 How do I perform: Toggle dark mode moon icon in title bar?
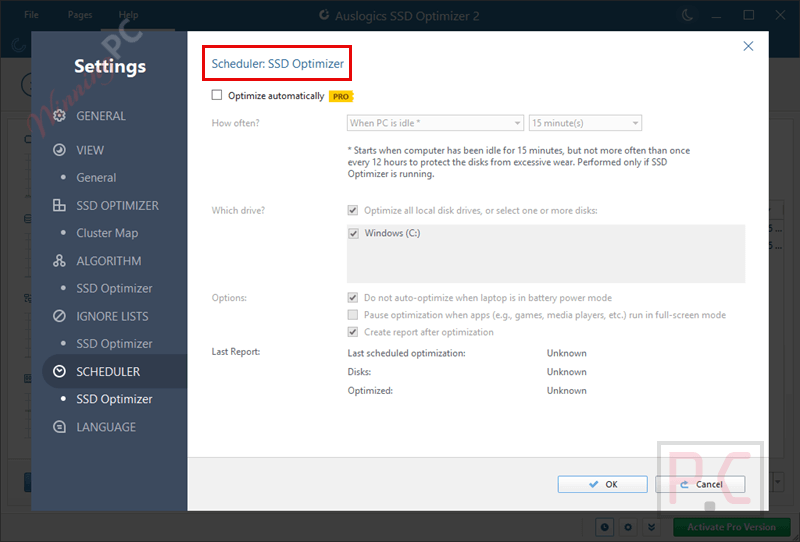(x=687, y=15)
